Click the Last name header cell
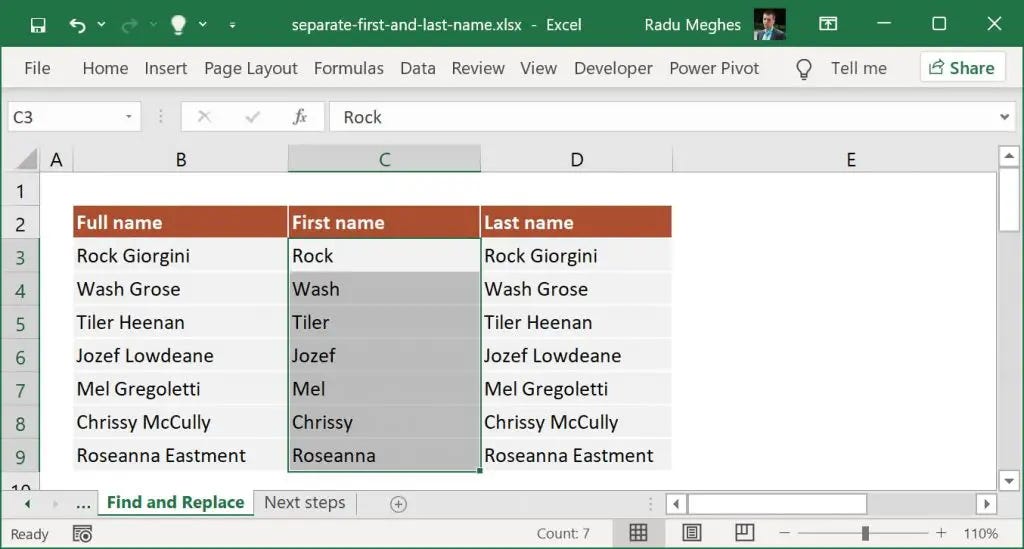 (x=576, y=223)
